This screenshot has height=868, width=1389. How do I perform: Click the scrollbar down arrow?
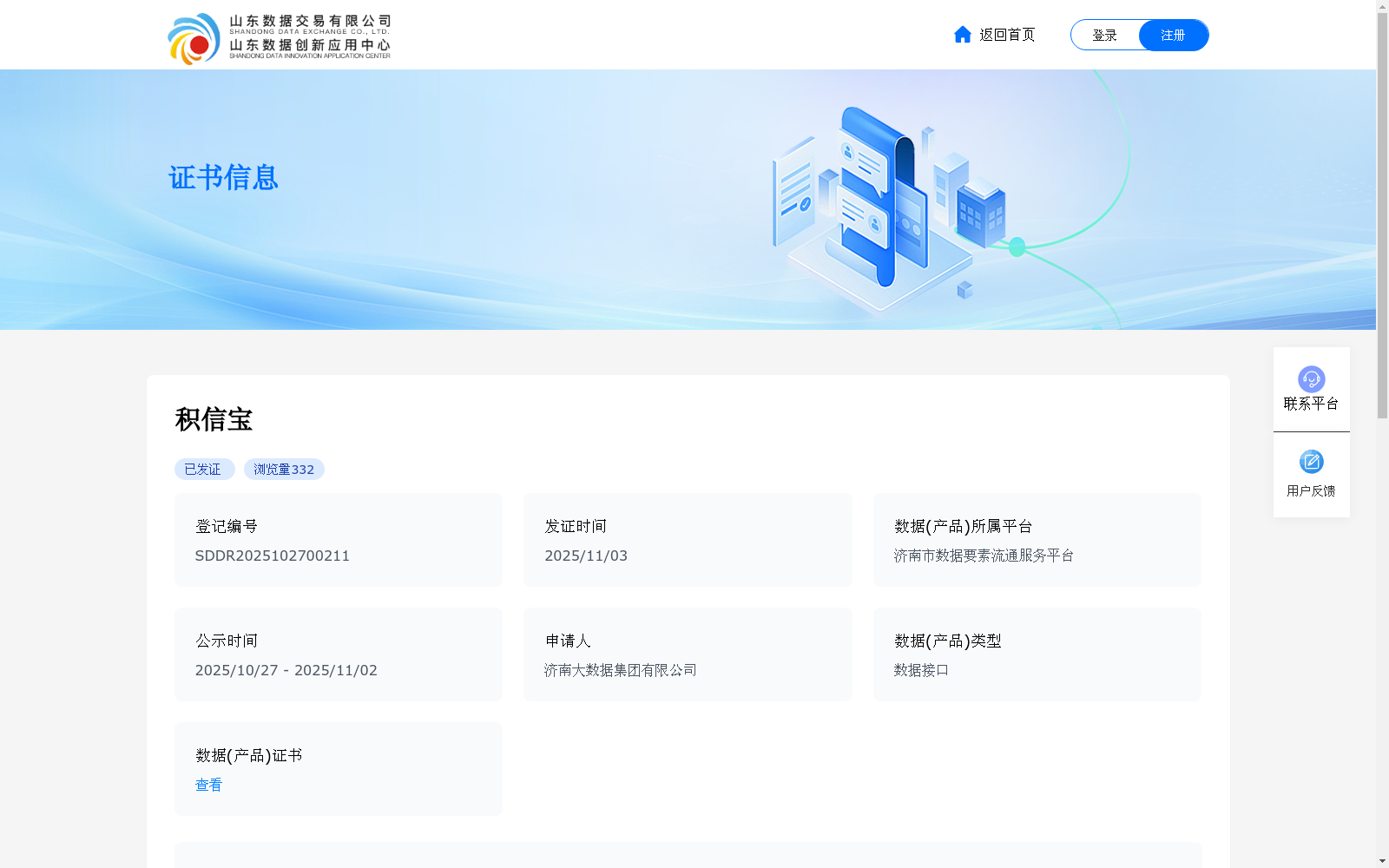(x=1382, y=861)
